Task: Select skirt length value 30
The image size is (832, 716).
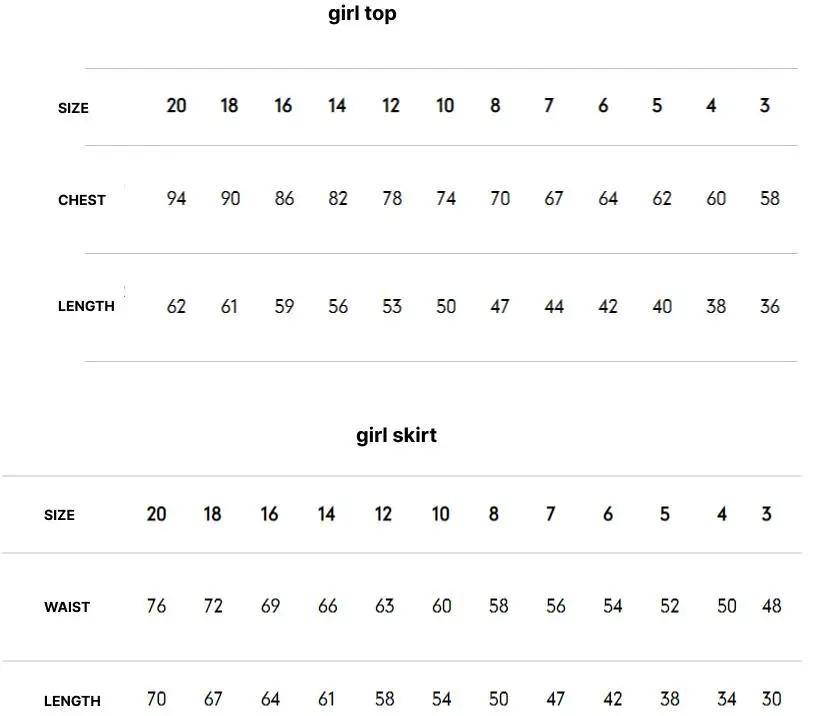Action: (772, 699)
